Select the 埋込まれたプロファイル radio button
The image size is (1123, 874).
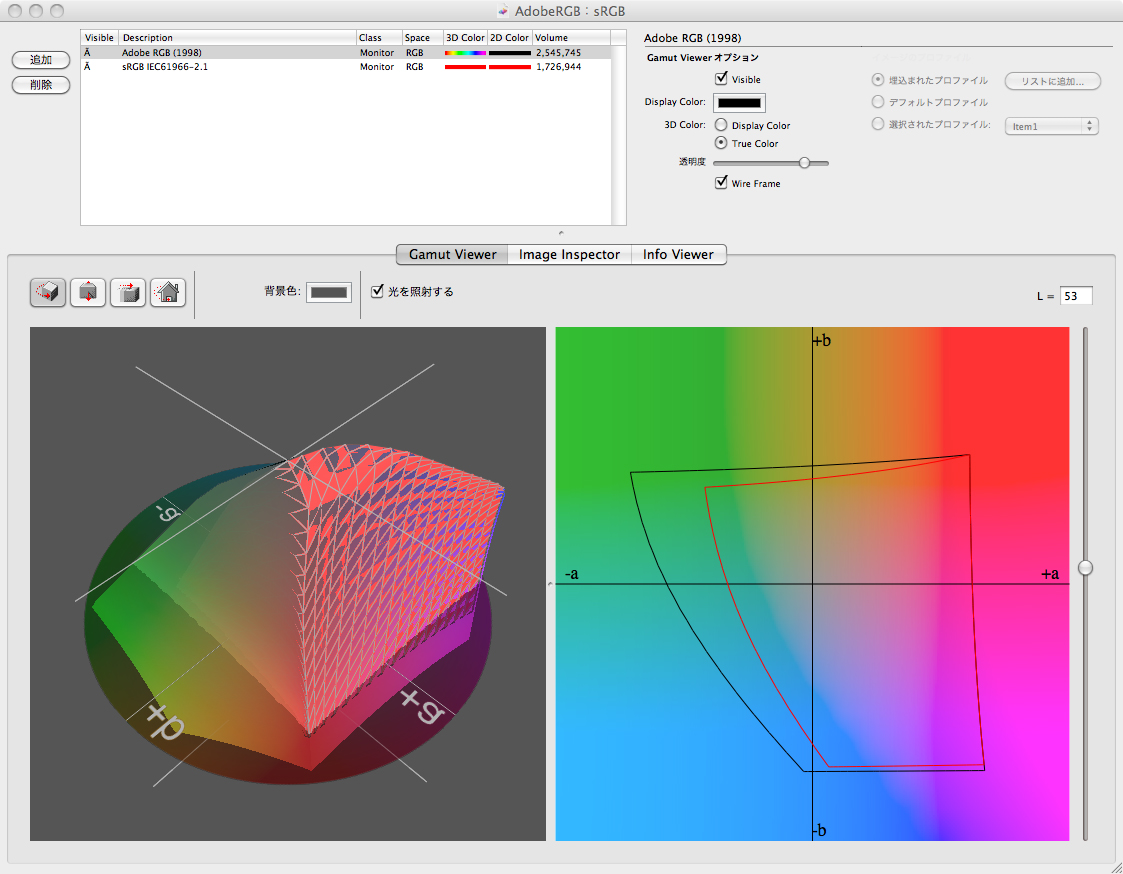click(877, 80)
